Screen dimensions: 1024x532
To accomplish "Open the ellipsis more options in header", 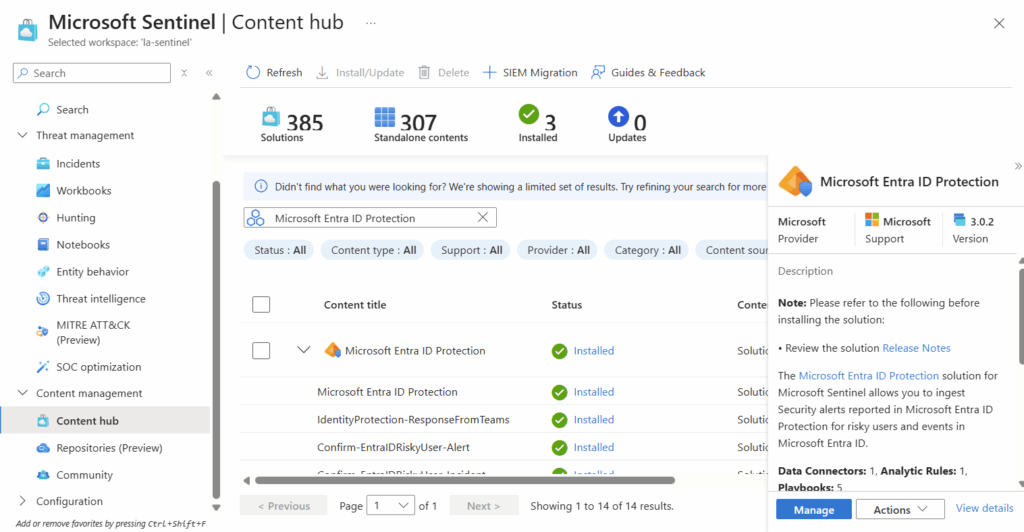I will point(371,23).
